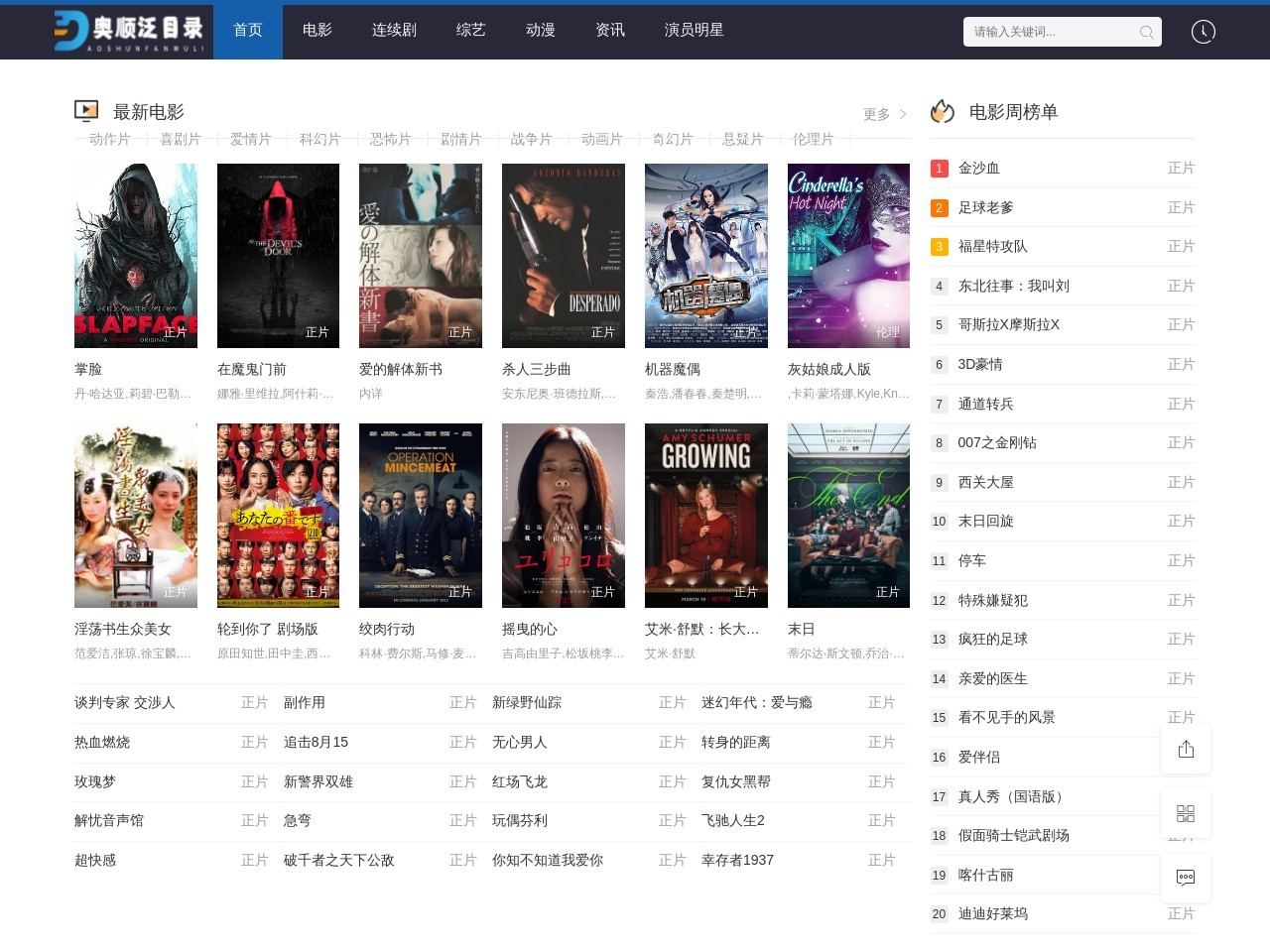Open ranked movie 金沙血
The image size is (1270, 952).
point(978,169)
